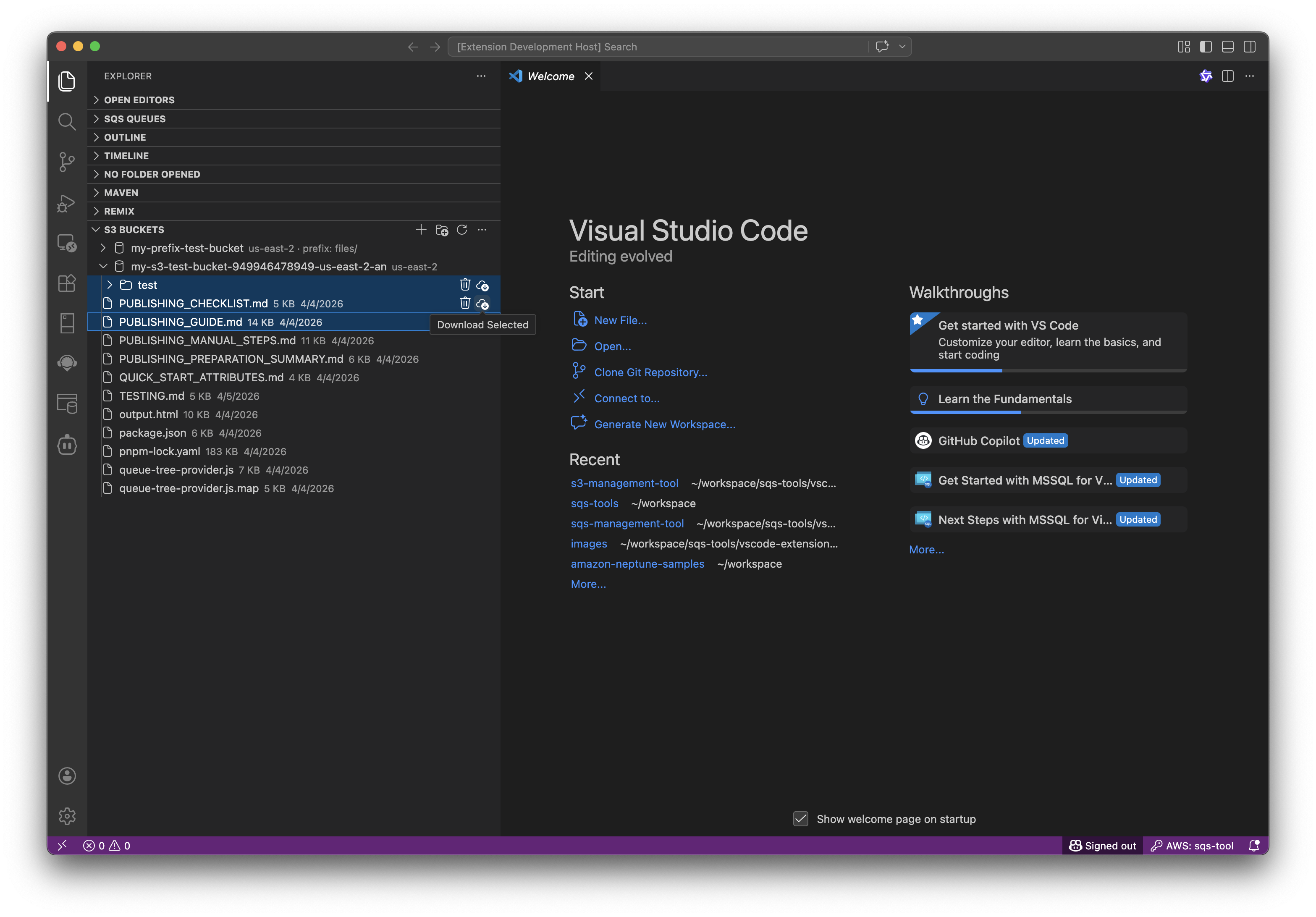The image size is (1316, 917).
Task: Customize layout from the title bar
Action: click(x=1184, y=47)
